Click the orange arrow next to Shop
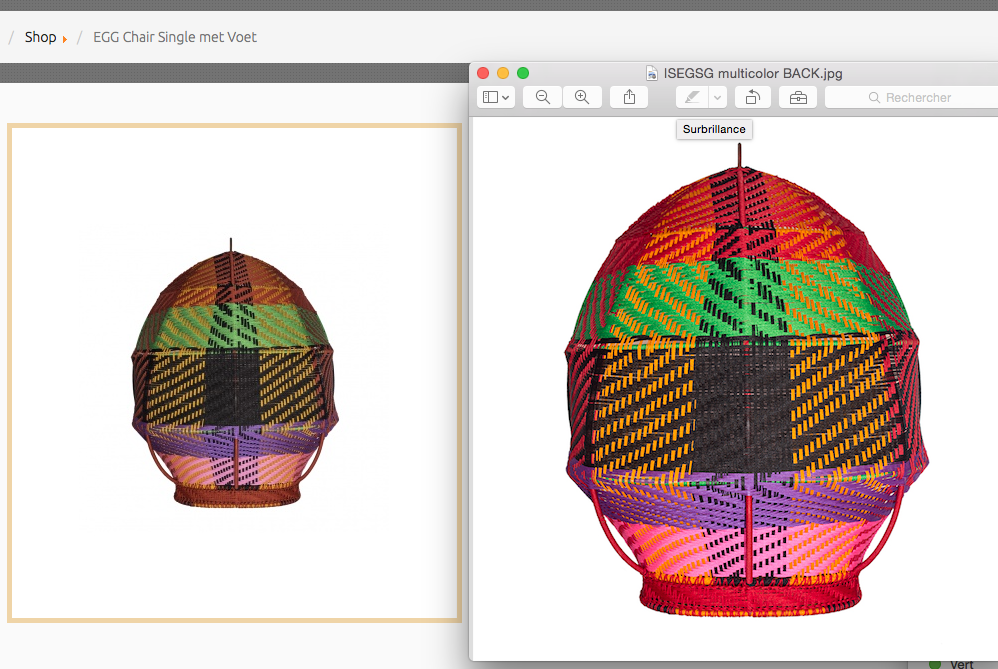 pyautogui.click(x=65, y=39)
